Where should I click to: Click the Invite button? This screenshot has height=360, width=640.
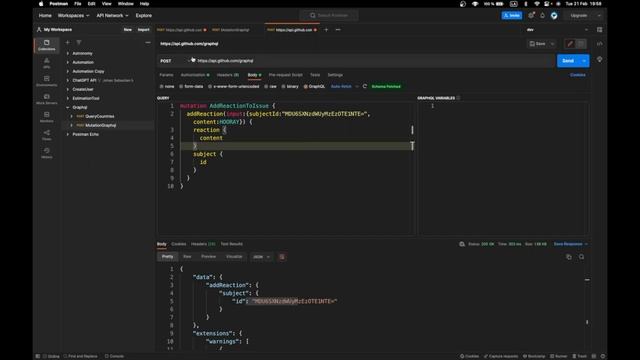512,16
